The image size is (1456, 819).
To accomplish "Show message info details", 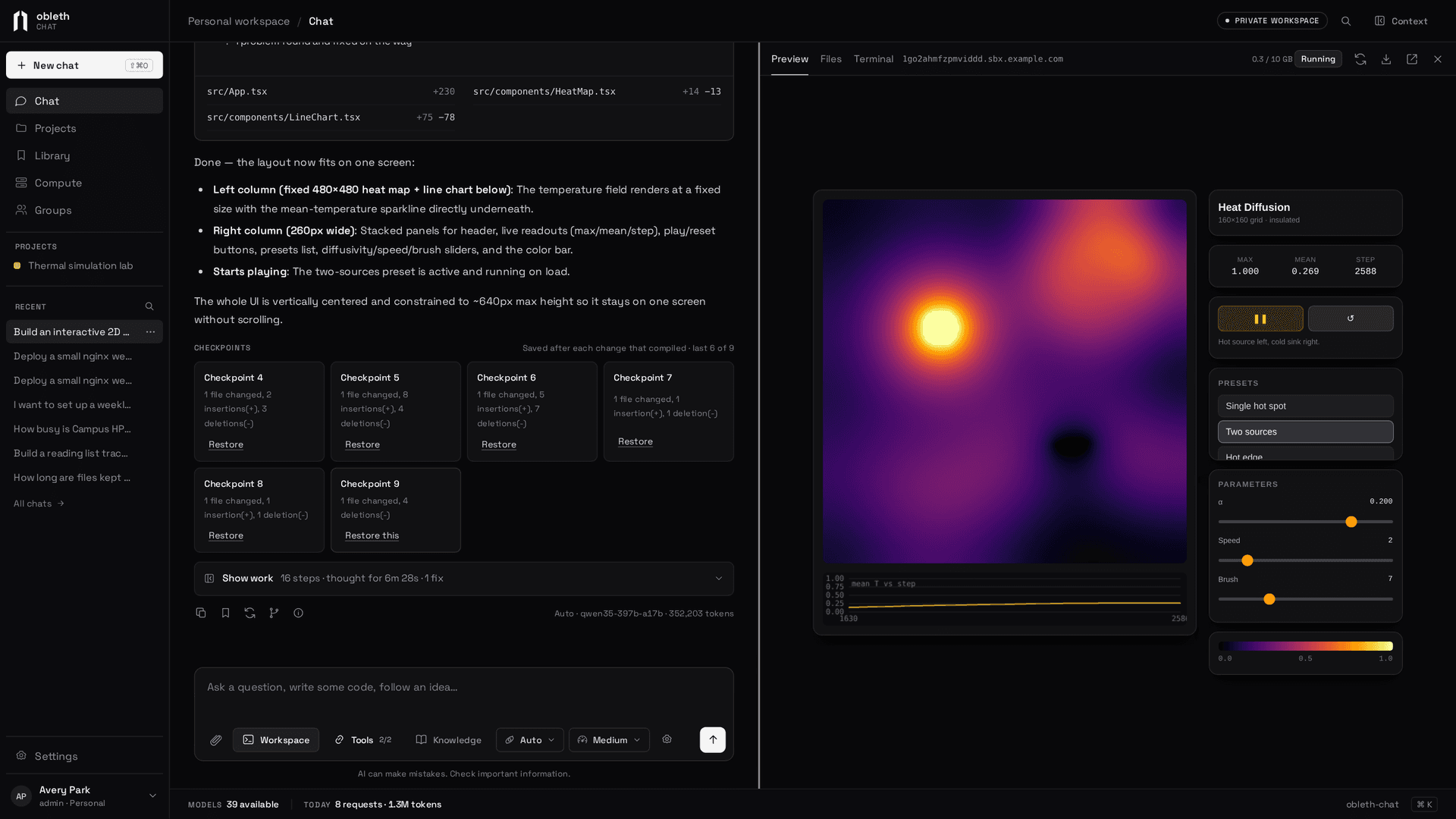I will coord(298,613).
